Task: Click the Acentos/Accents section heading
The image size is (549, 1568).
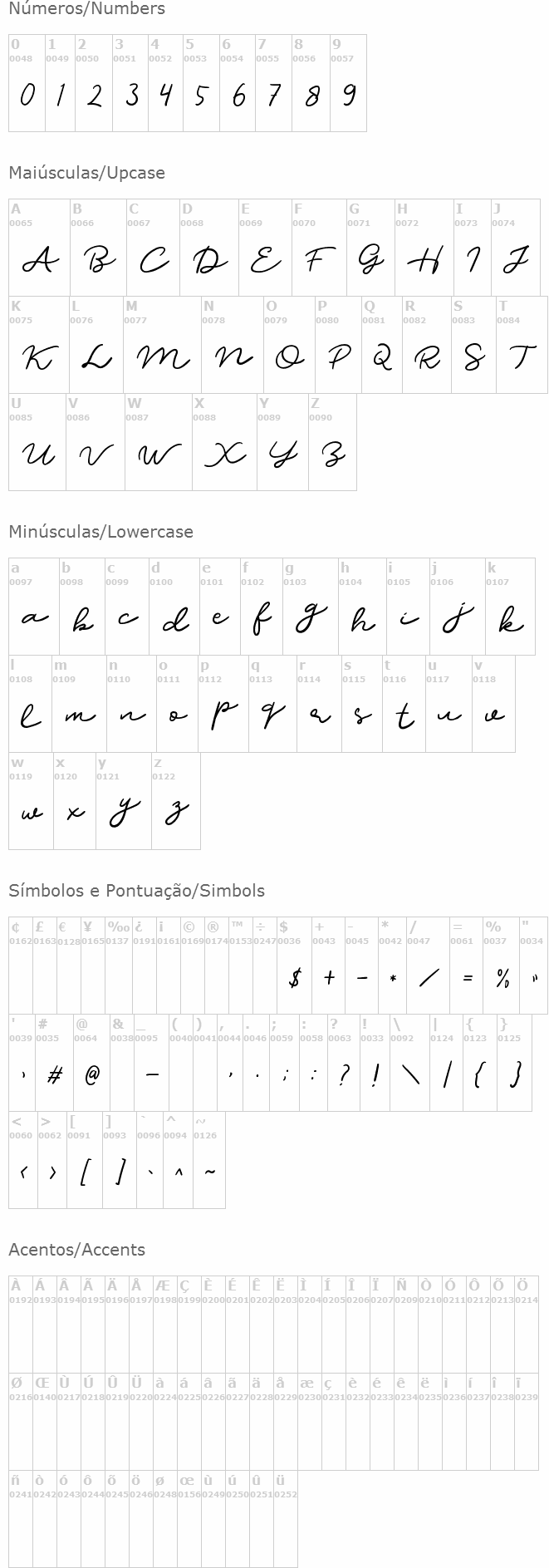Action: coord(76,1250)
